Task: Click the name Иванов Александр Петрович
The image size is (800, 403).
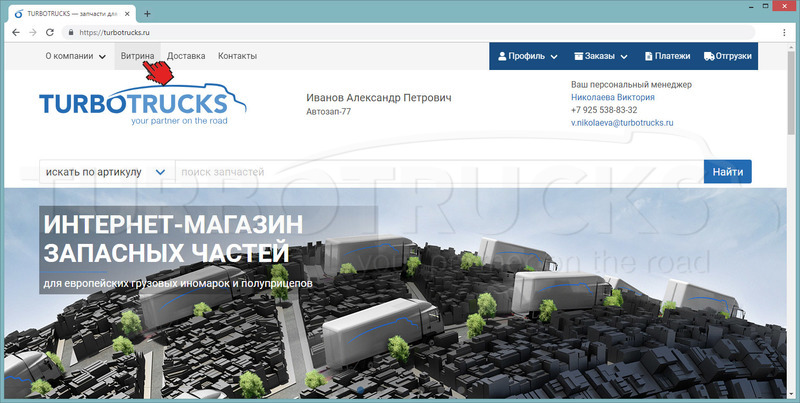Action: (x=379, y=97)
